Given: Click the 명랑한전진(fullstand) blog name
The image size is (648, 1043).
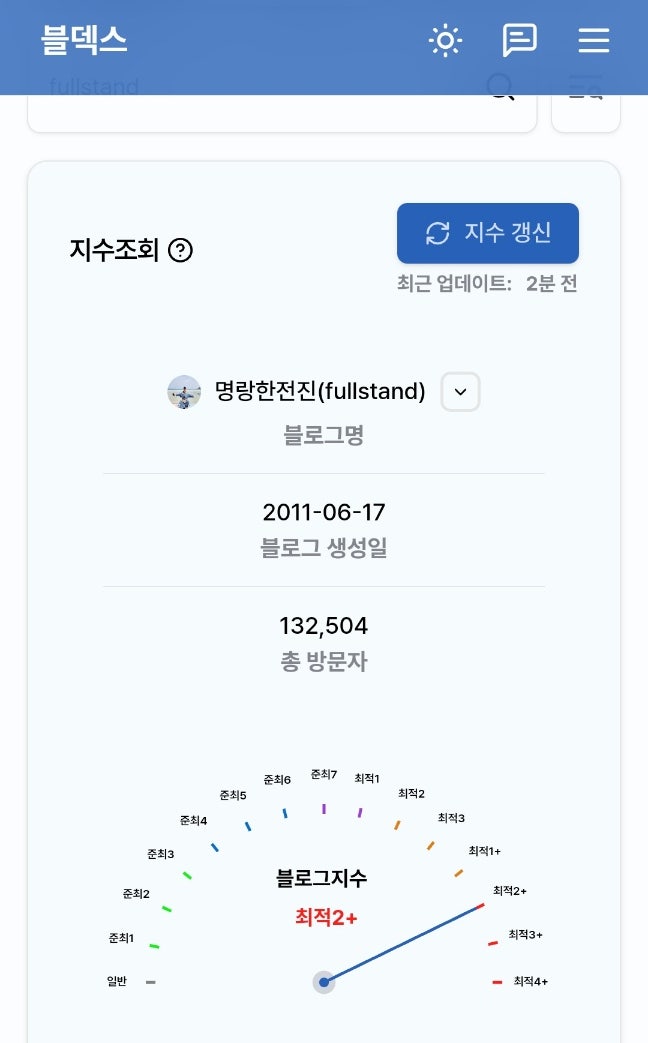Looking at the screenshot, I should 320,392.
